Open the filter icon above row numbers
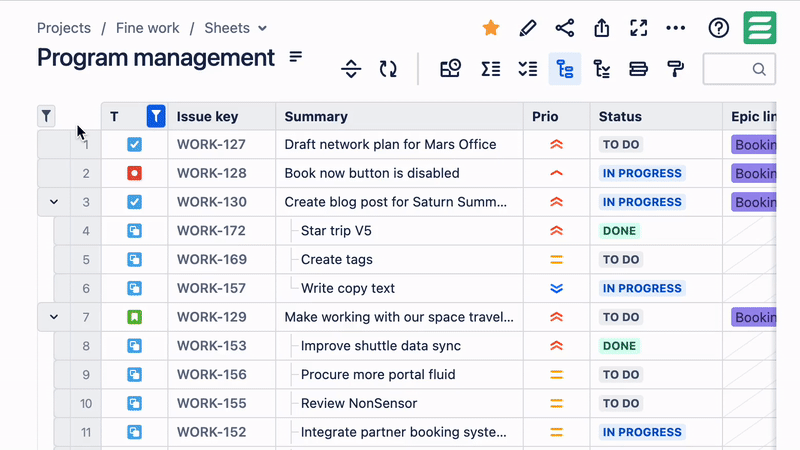 click(x=46, y=116)
